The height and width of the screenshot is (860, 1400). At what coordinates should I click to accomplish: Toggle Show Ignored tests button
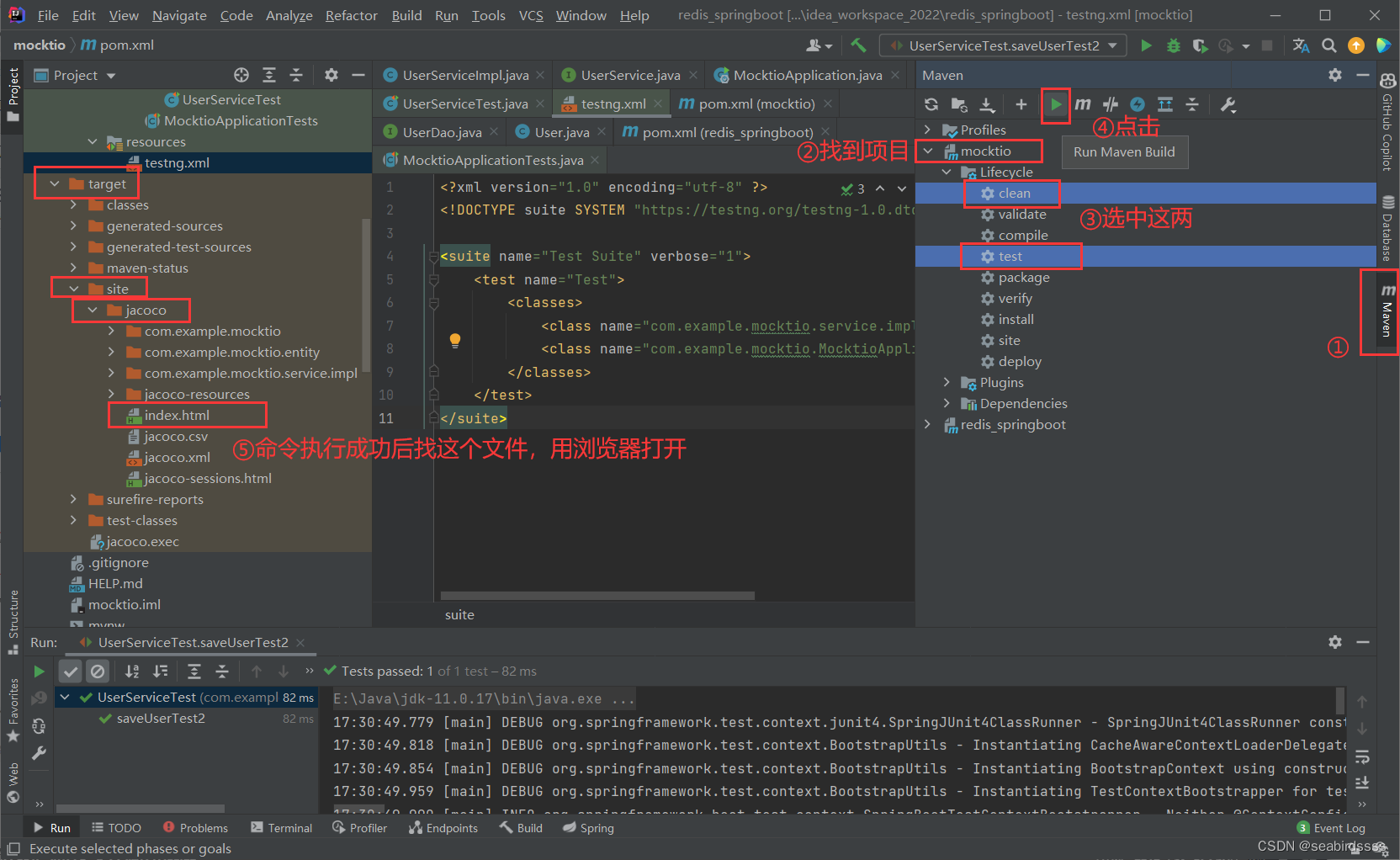coord(98,671)
